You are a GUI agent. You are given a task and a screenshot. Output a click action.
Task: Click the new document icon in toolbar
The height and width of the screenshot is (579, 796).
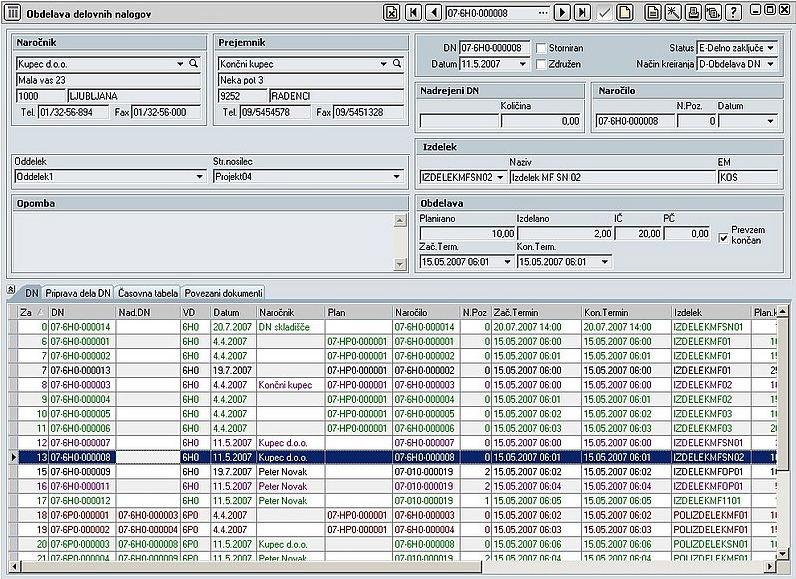[624, 12]
